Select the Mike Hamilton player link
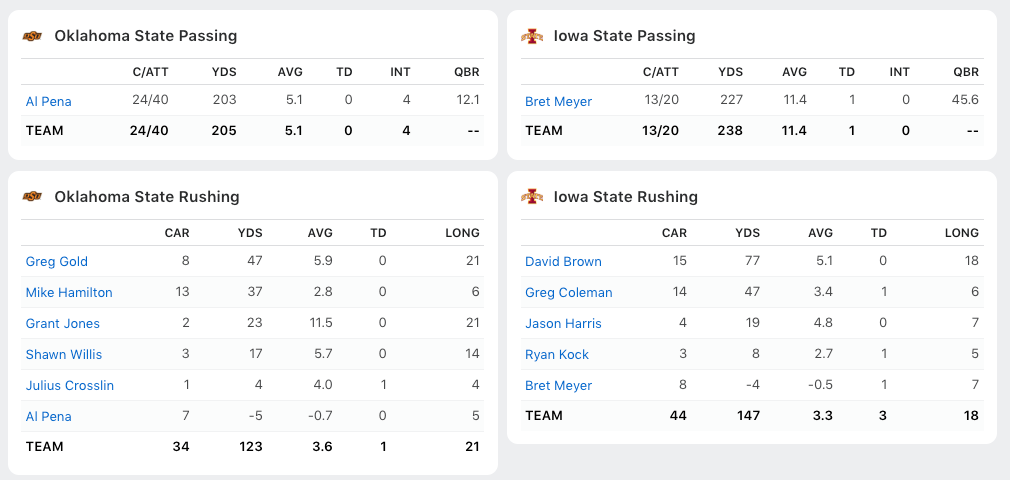The image size is (1010, 480). [x=69, y=293]
